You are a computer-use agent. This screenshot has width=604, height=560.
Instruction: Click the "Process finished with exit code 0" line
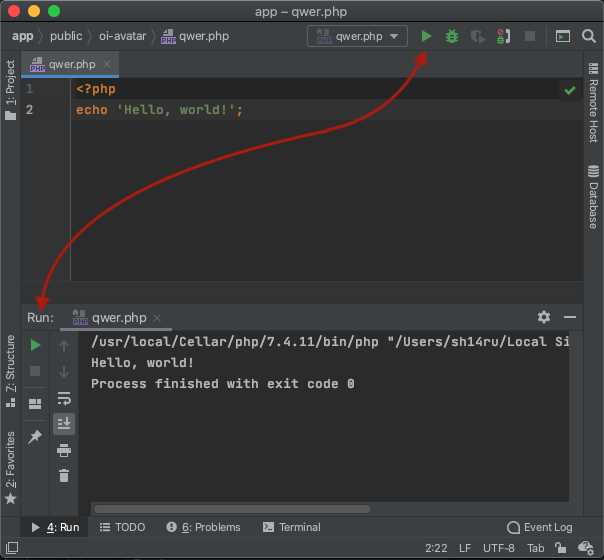[x=223, y=384]
